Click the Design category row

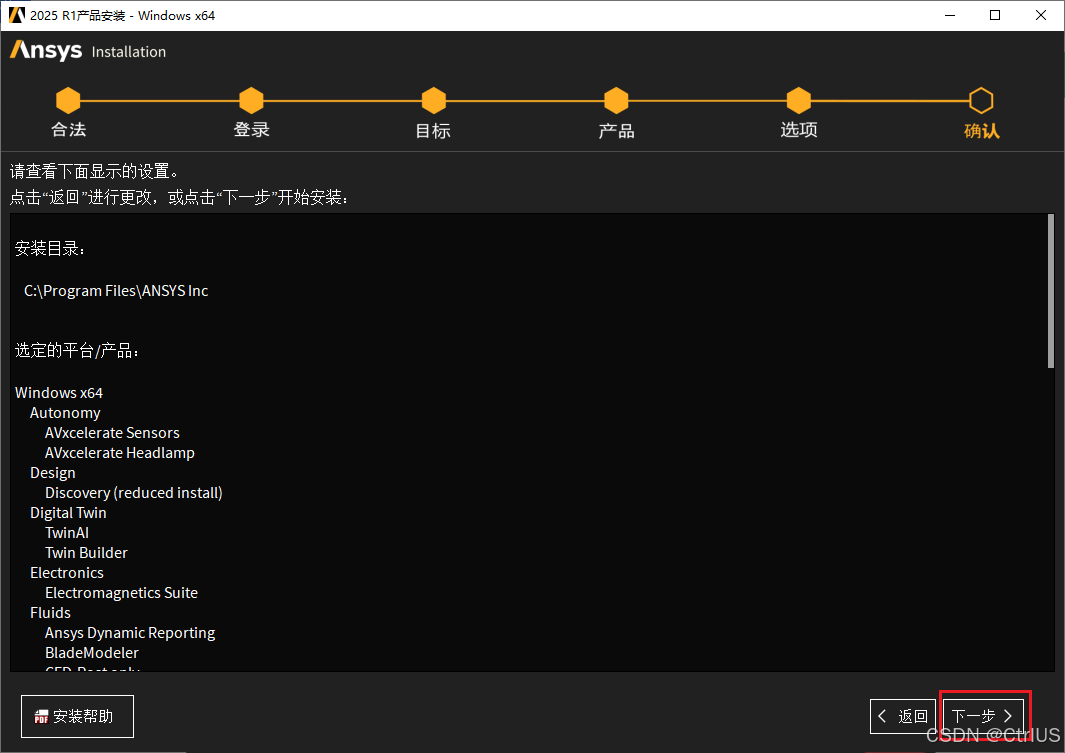click(53, 473)
